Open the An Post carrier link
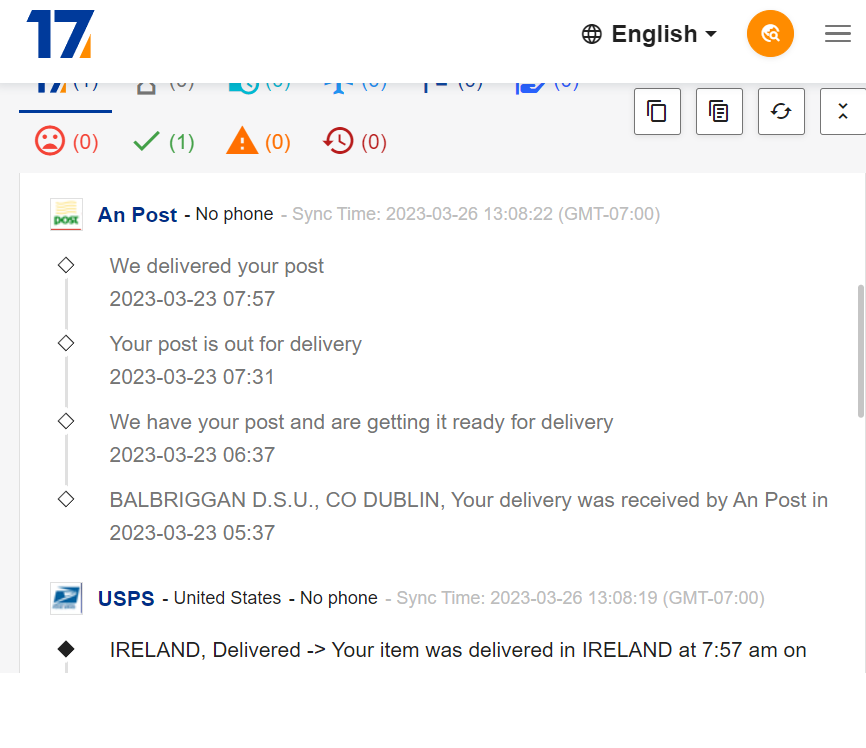The image size is (866, 748). [137, 214]
